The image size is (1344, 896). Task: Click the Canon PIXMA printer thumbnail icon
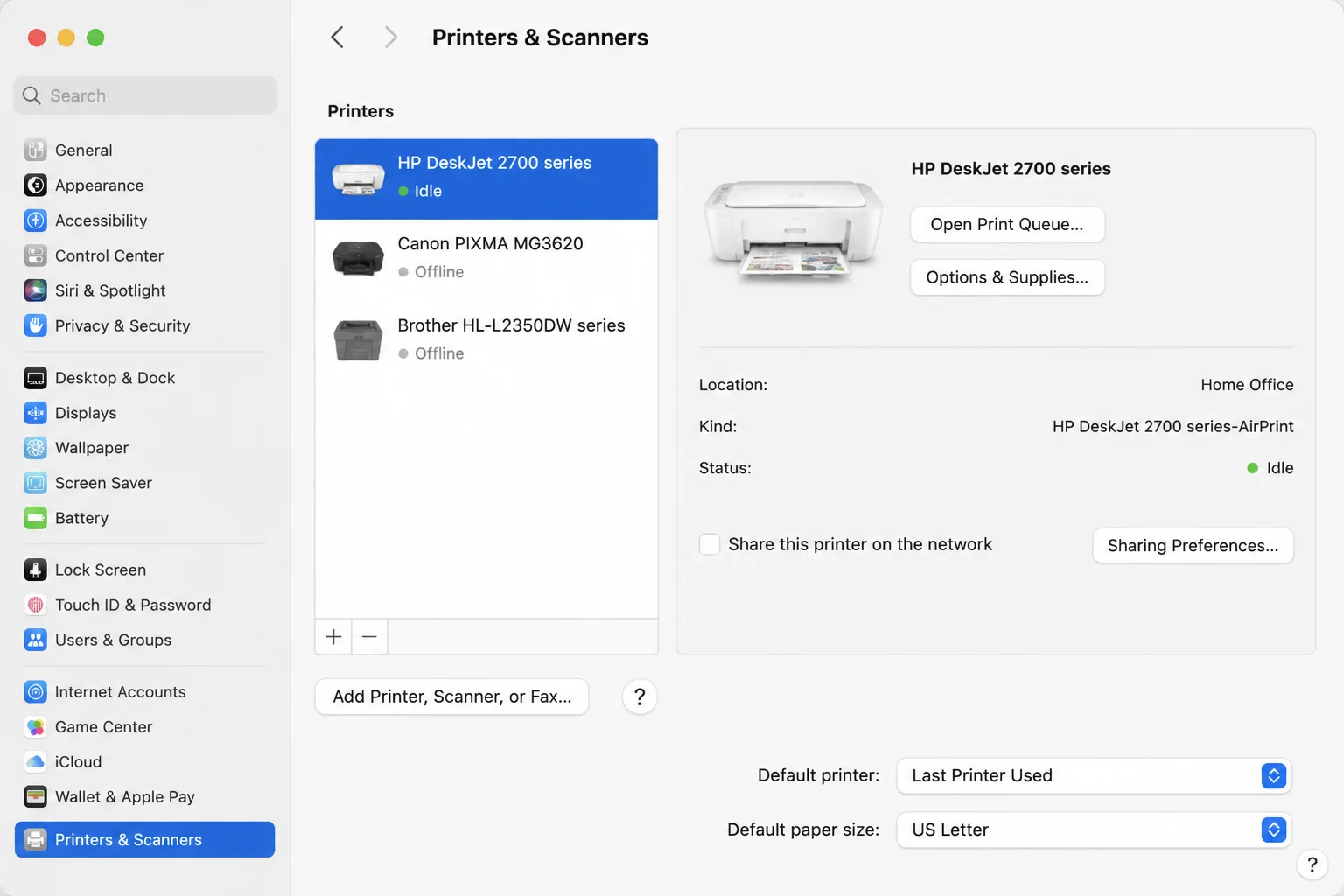[x=358, y=258]
